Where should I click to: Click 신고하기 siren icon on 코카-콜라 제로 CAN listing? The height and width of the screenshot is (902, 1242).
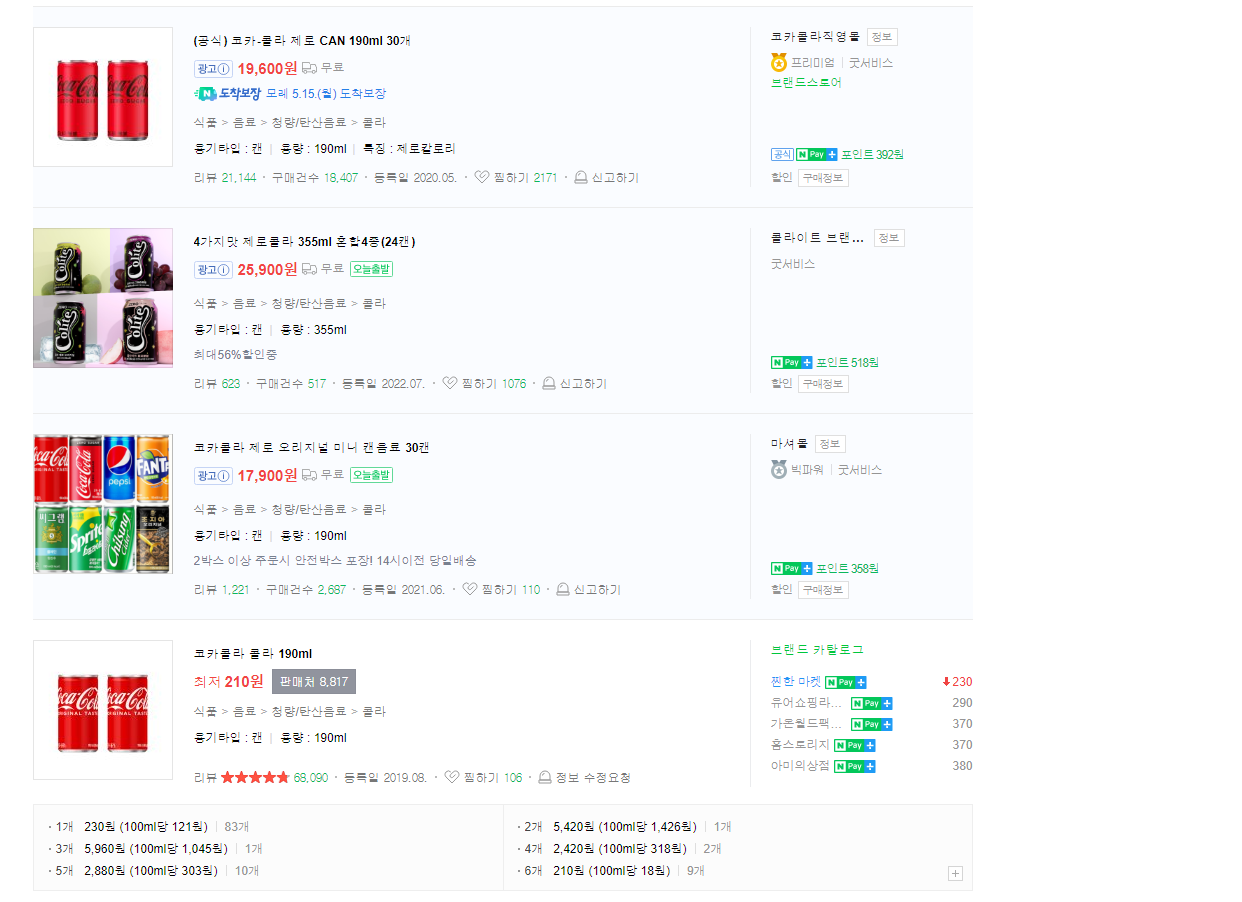(x=581, y=177)
